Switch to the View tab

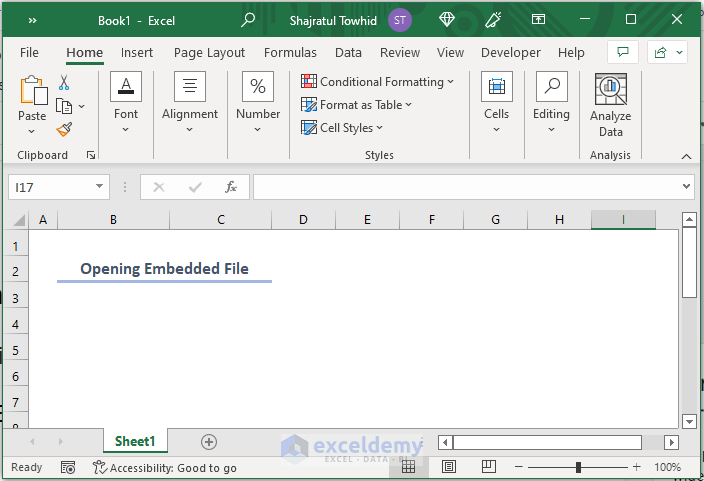coord(450,53)
